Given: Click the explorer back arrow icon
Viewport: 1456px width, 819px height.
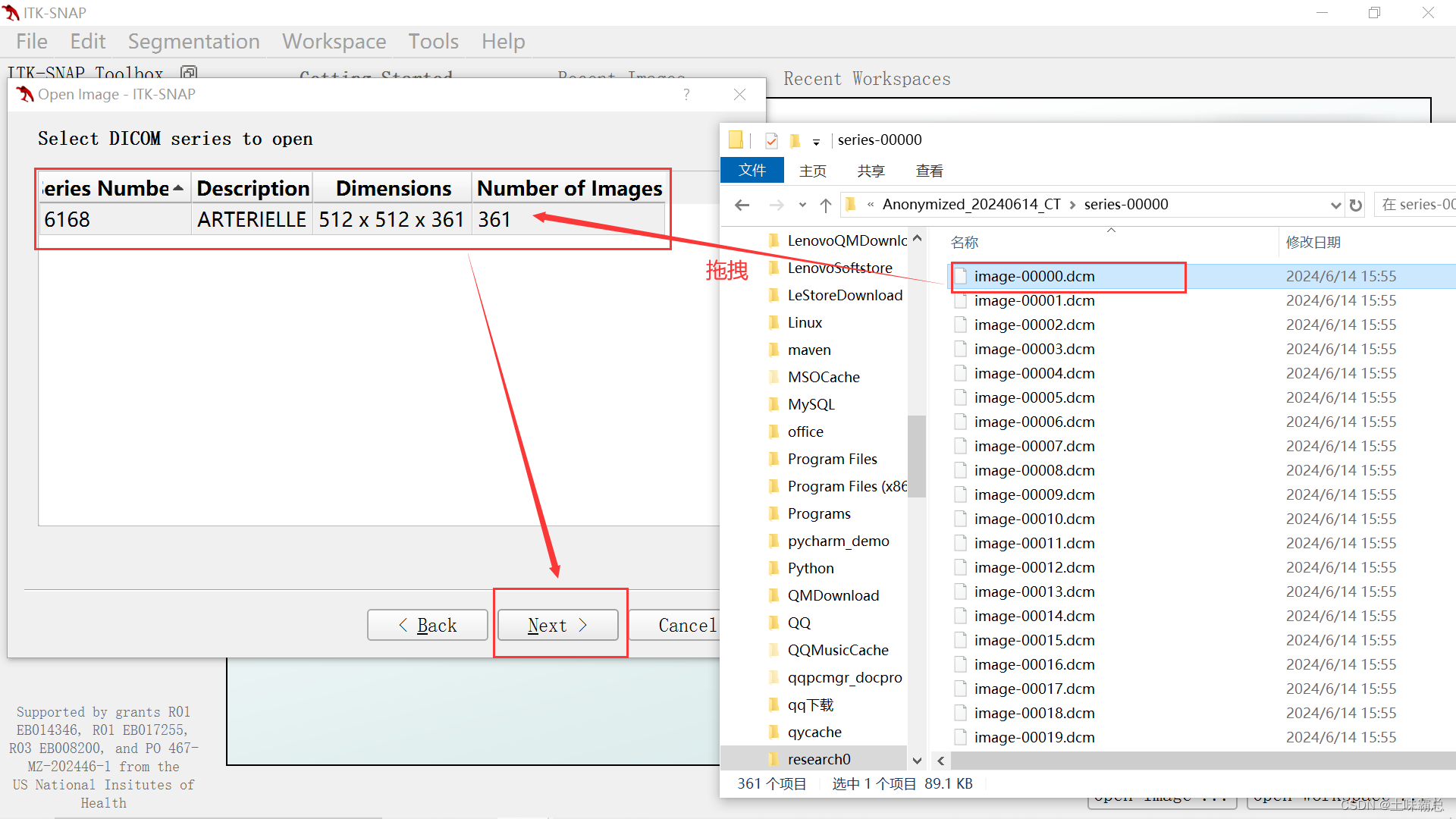Looking at the screenshot, I should [x=742, y=205].
